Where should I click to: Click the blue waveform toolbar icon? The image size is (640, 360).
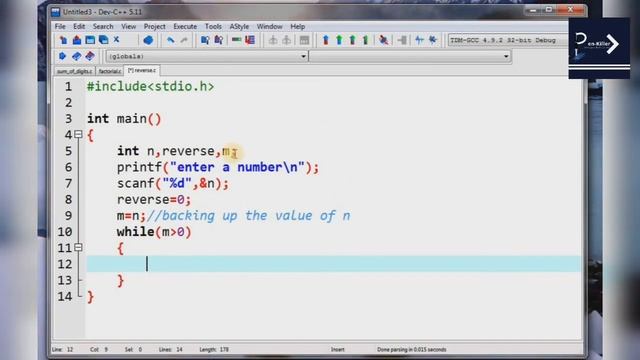(419, 40)
